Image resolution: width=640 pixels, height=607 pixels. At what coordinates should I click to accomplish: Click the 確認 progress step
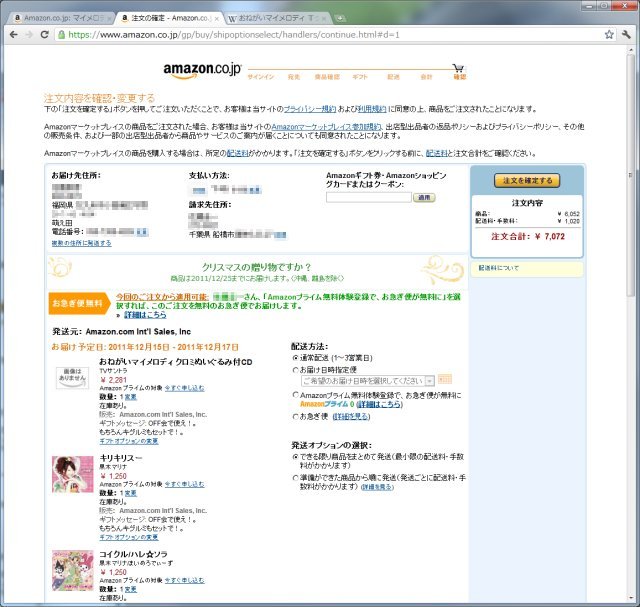point(460,77)
